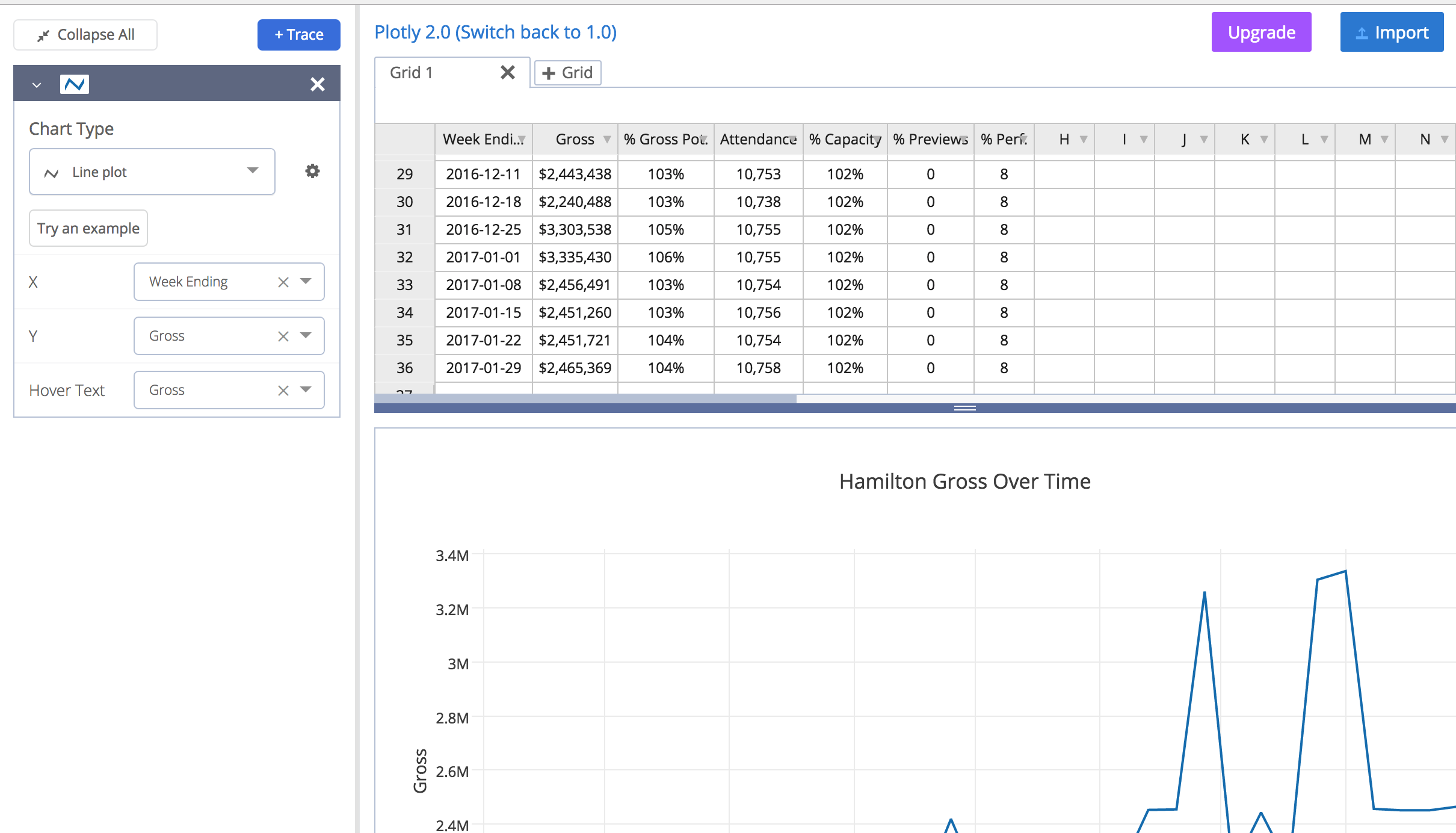Click Plotly 2.0 Switch back to 1.0 link
Image resolution: width=1456 pixels, height=833 pixels.
tap(495, 32)
